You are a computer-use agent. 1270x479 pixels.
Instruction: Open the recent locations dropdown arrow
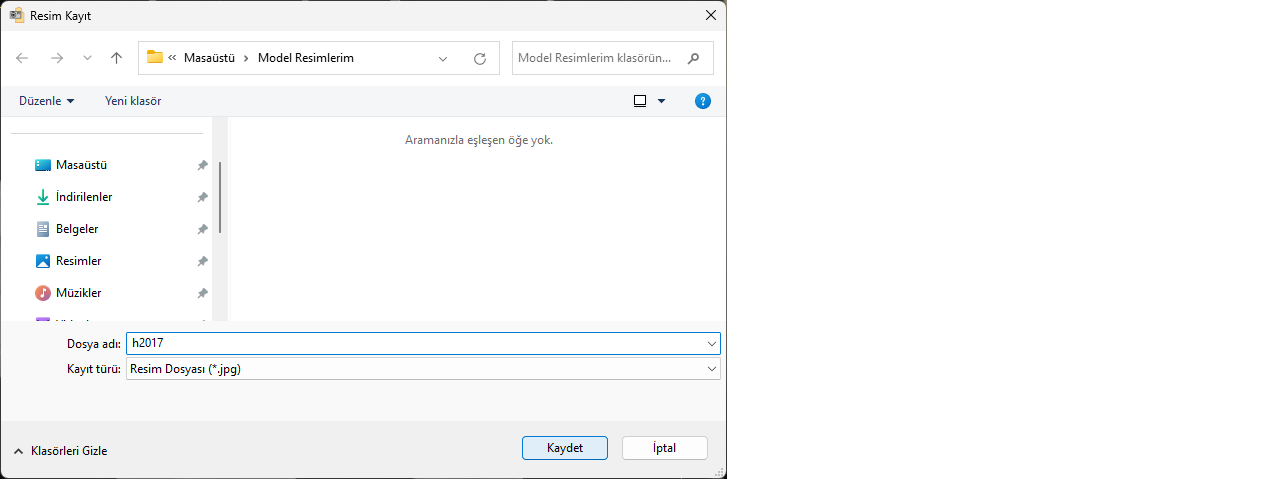tap(87, 58)
